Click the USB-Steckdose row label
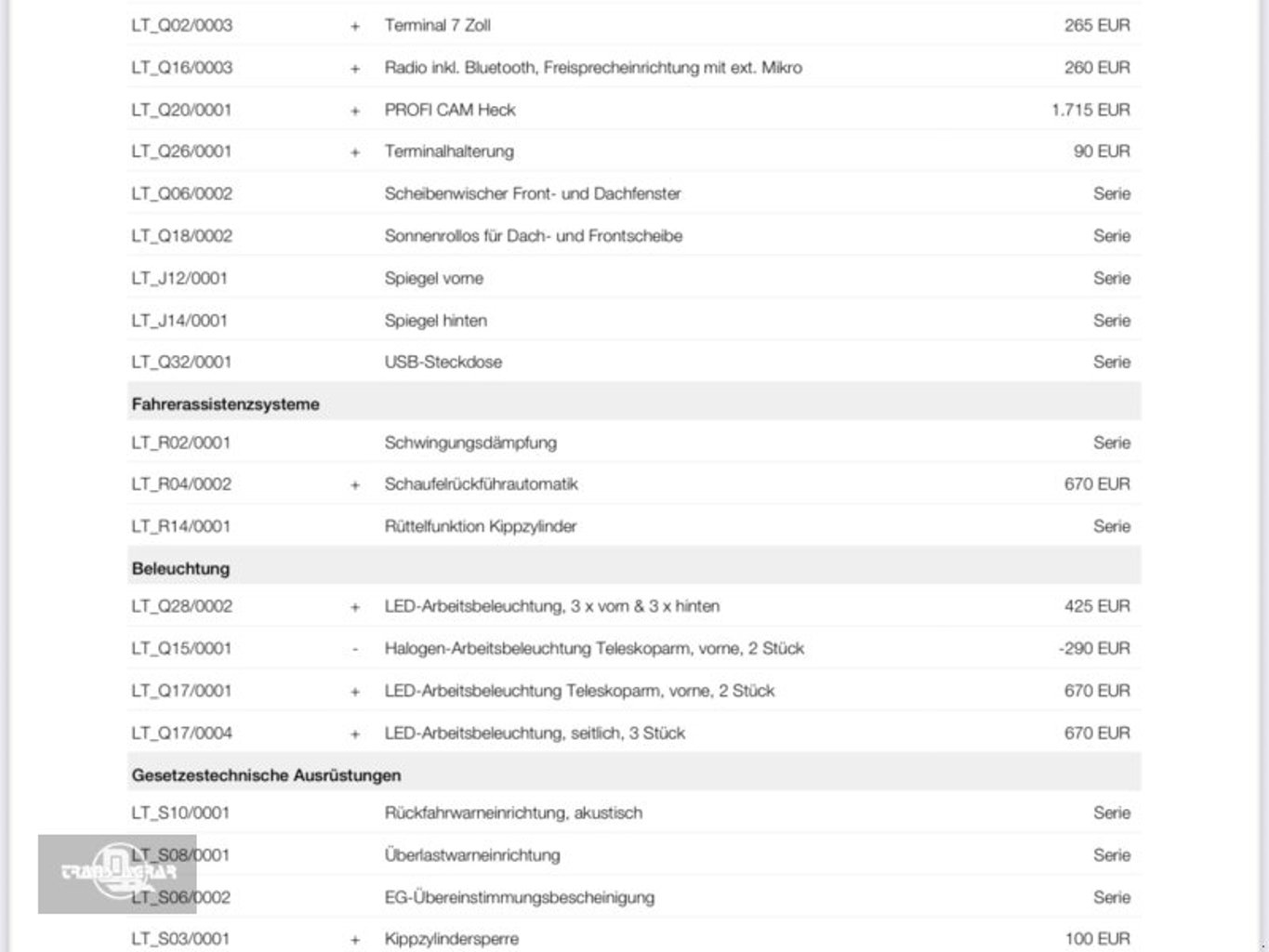 pyautogui.click(x=443, y=362)
